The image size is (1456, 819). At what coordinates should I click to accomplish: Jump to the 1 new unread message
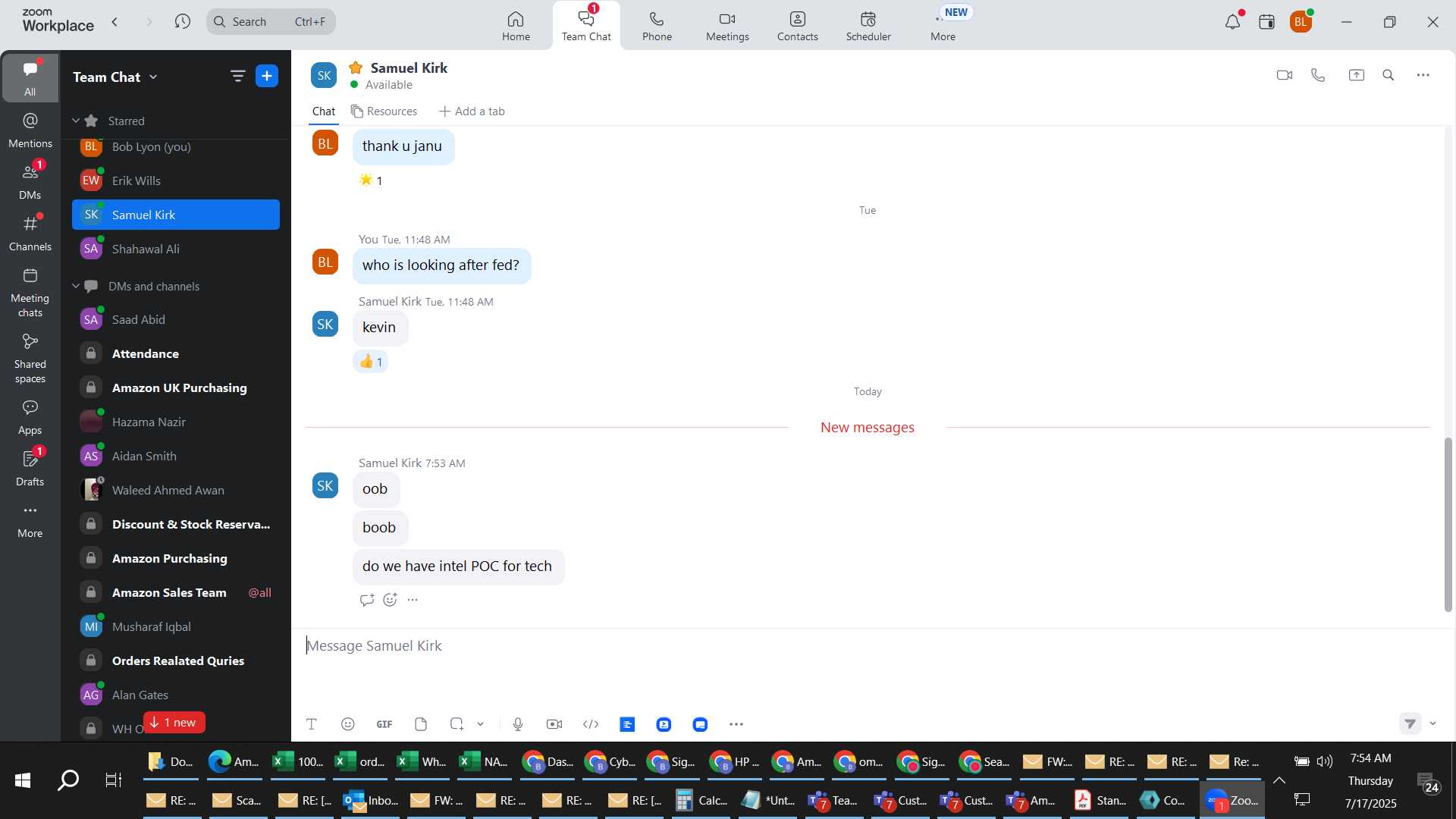tap(174, 723)
